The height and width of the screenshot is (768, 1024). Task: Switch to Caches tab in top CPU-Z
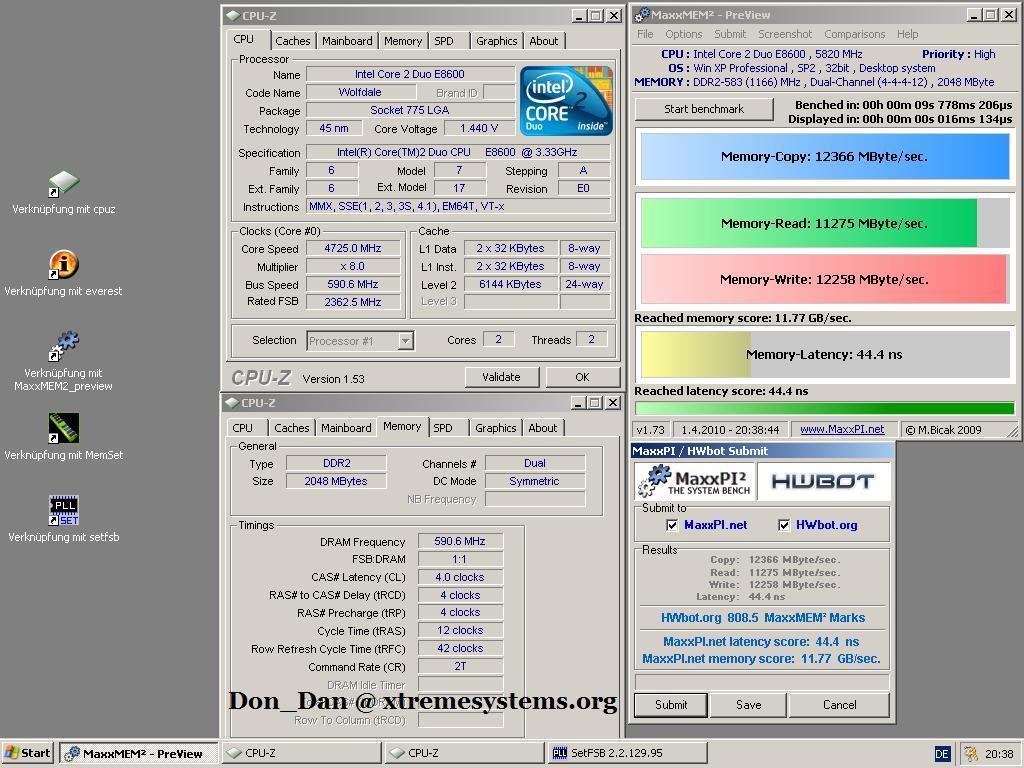point(293,40)
